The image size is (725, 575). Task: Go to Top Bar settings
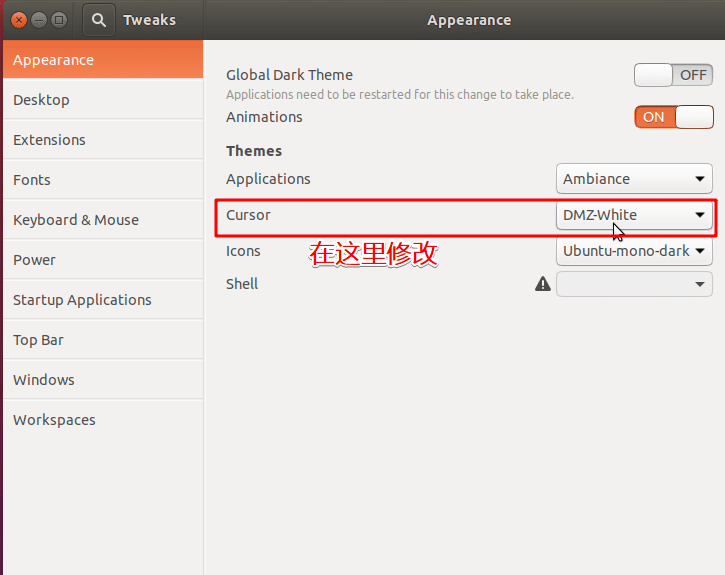point(103,340)
